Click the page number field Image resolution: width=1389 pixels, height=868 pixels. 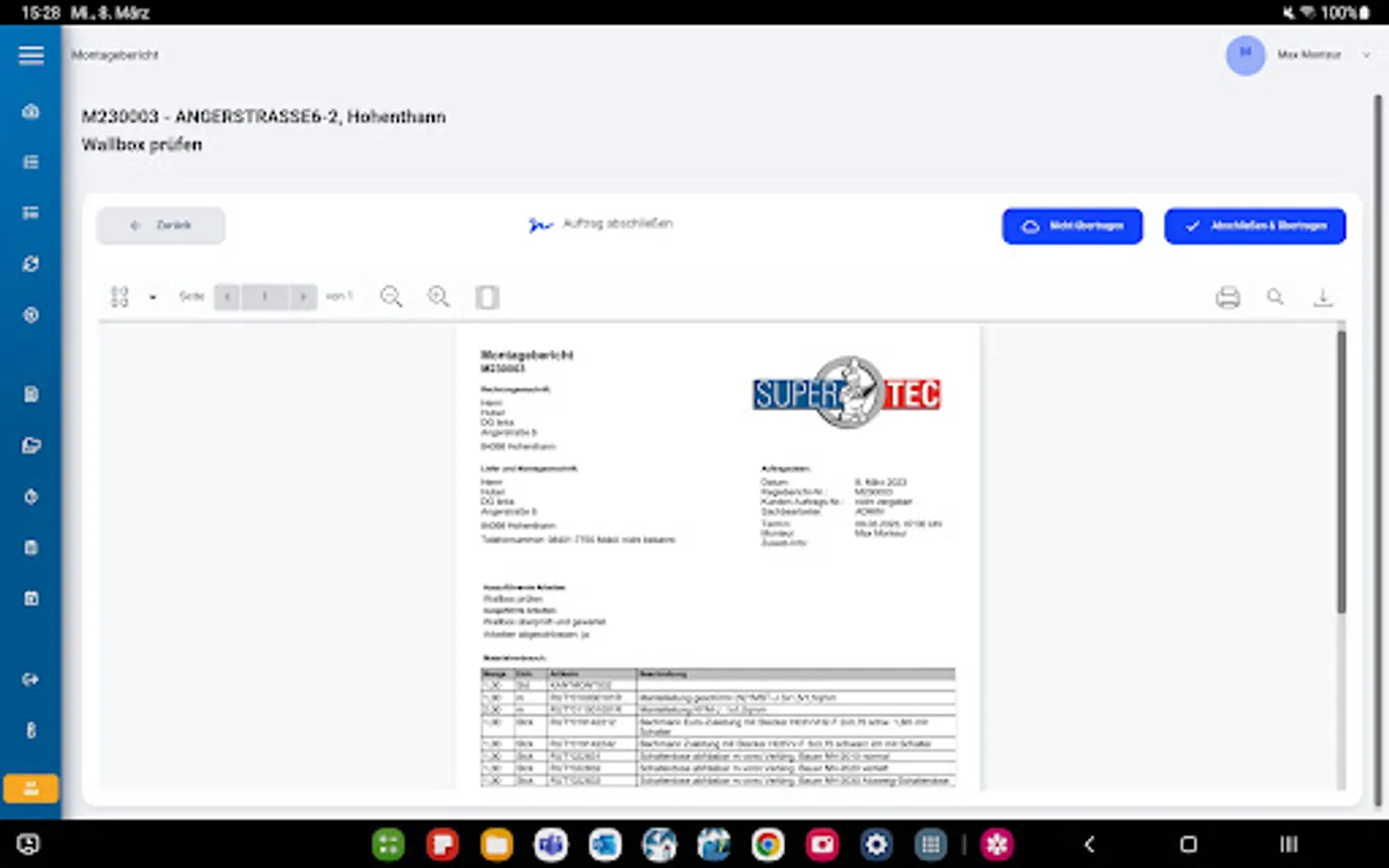264,297
